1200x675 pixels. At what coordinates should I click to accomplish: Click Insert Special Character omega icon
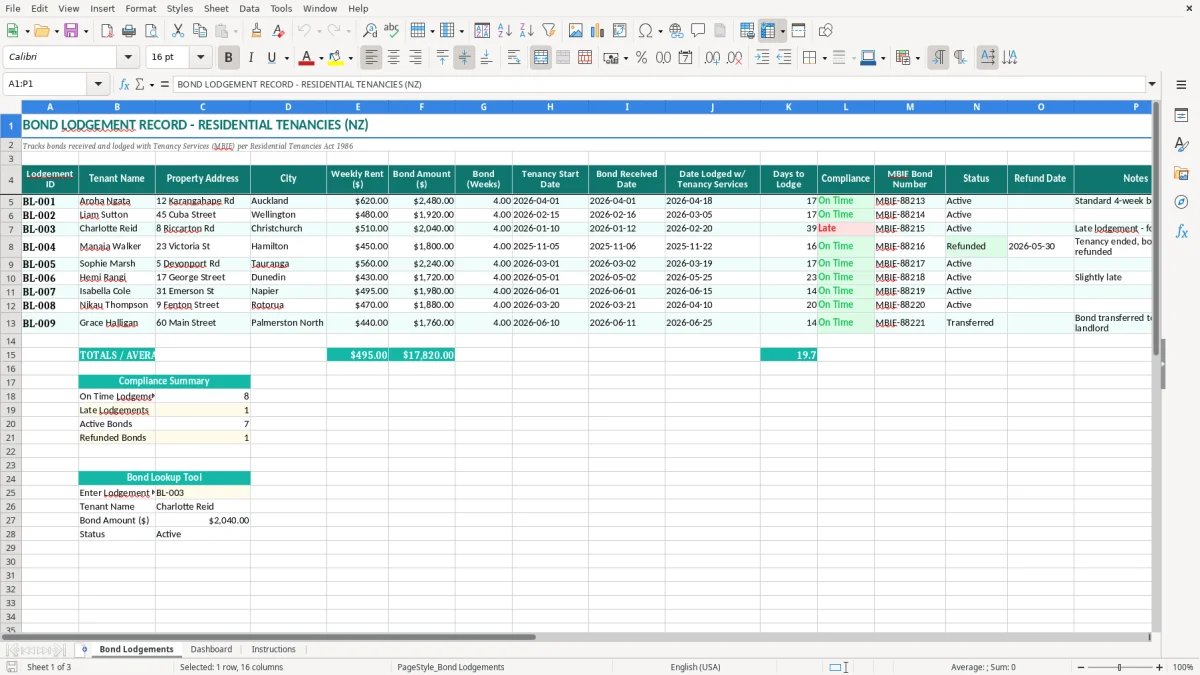tap(646, 31)
